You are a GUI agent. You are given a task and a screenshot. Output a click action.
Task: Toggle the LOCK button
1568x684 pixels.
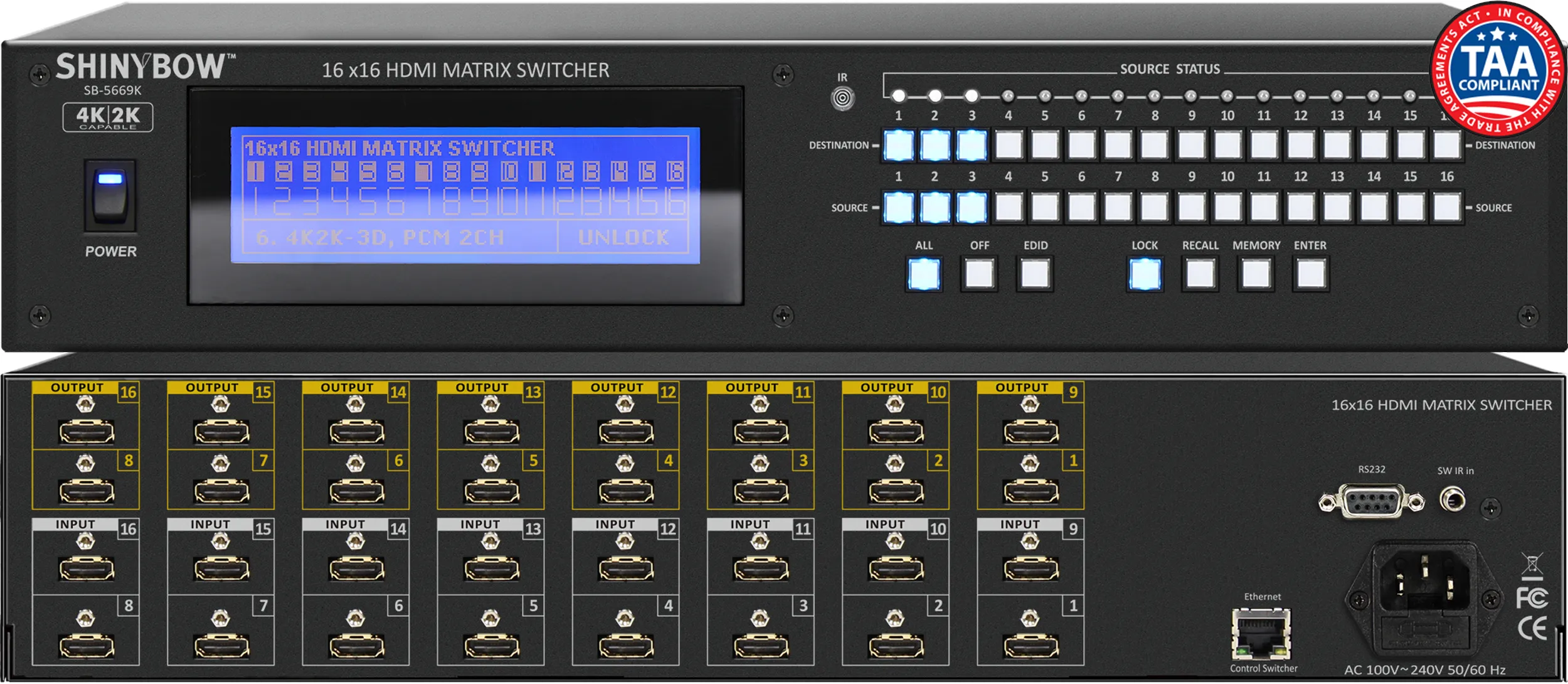1145,275
